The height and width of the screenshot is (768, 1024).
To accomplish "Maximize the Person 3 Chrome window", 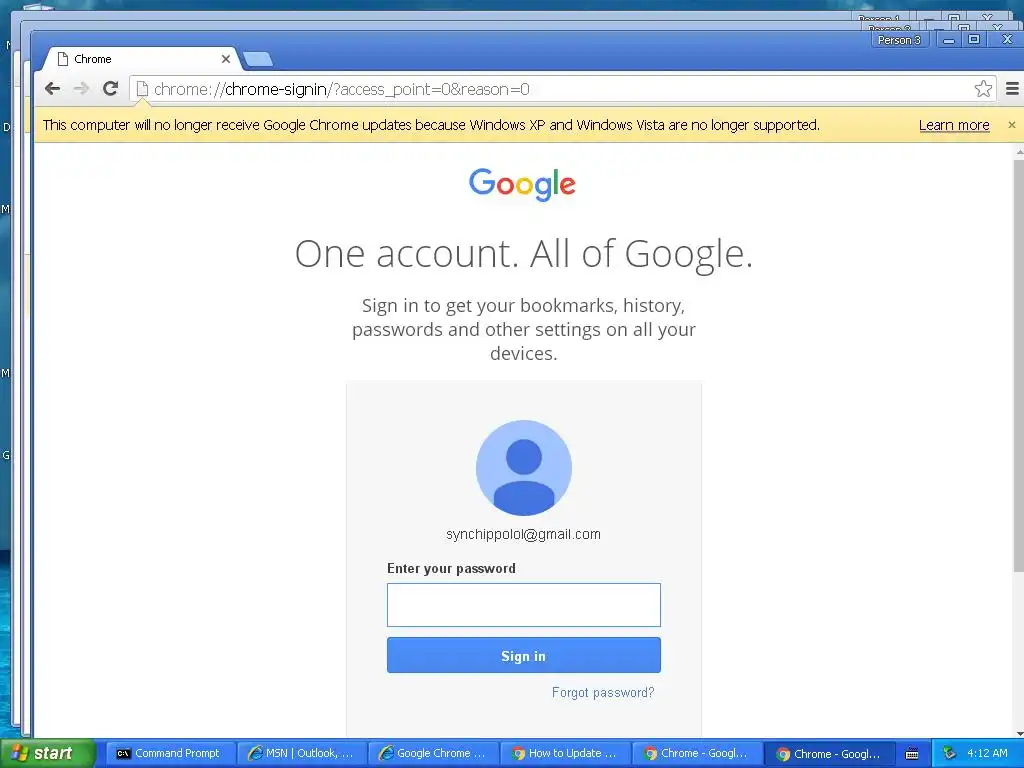I will click(x=974, y=40).
